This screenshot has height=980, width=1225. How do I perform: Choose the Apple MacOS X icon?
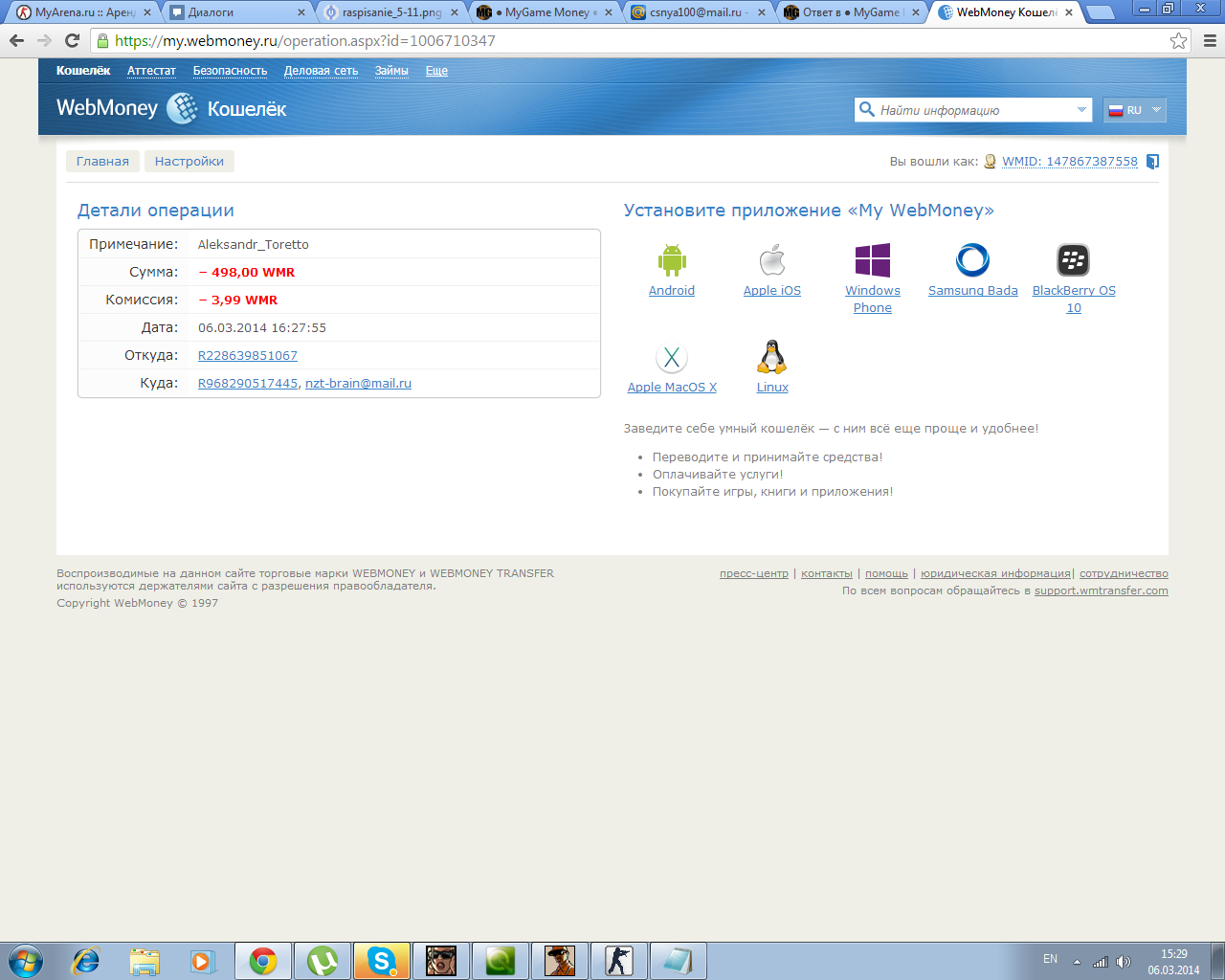(672, 358)
